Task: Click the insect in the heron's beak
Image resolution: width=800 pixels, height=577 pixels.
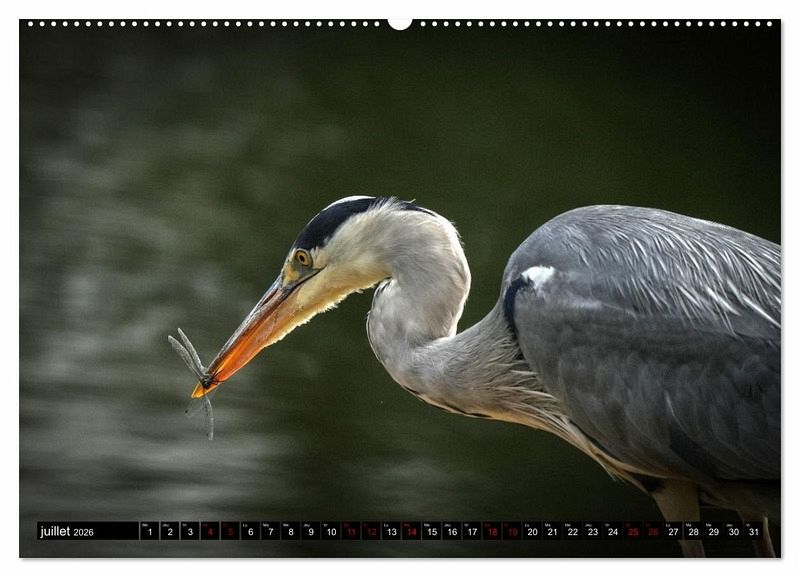Action: 194,368
